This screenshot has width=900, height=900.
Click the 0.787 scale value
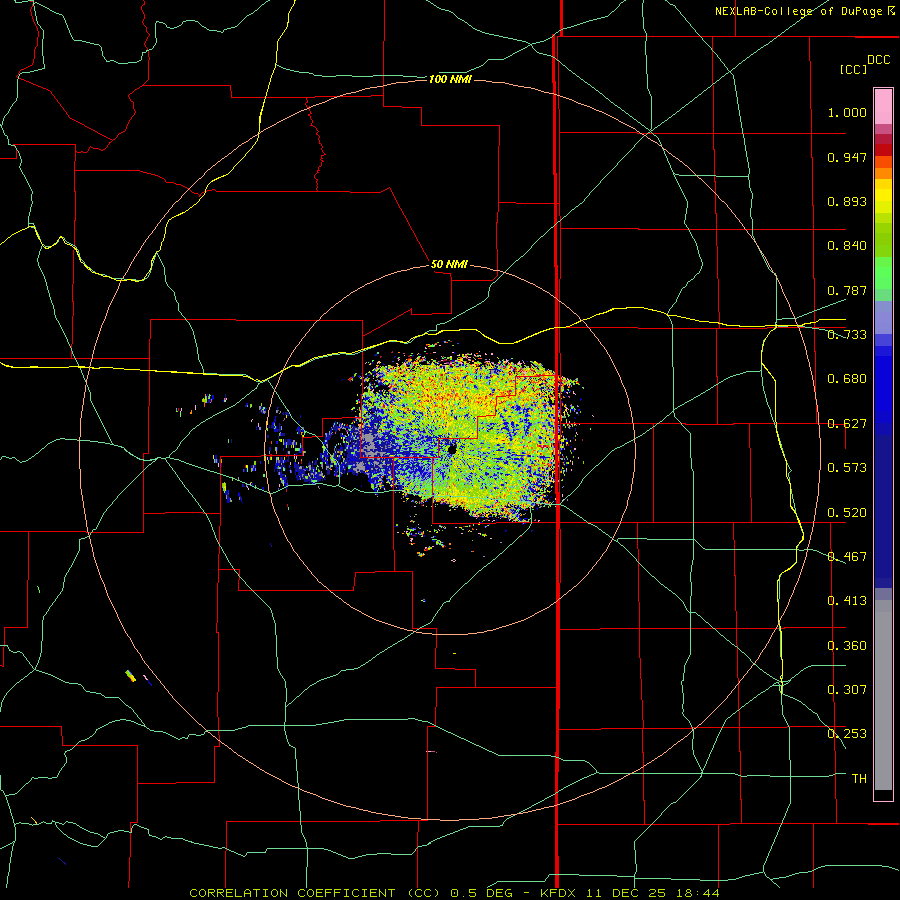[847, 290]
